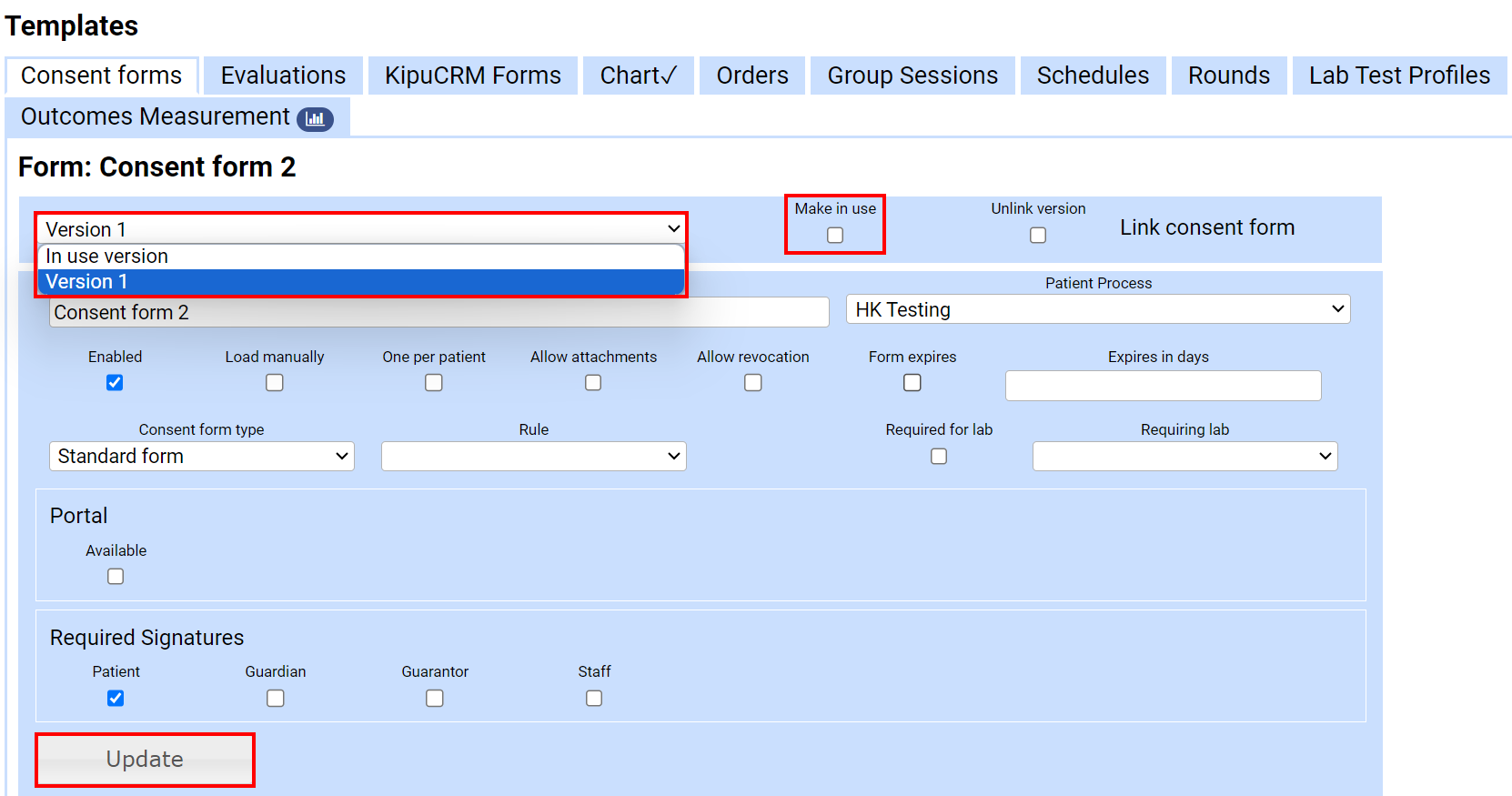Open the Patient Process dropdown

1098,309
